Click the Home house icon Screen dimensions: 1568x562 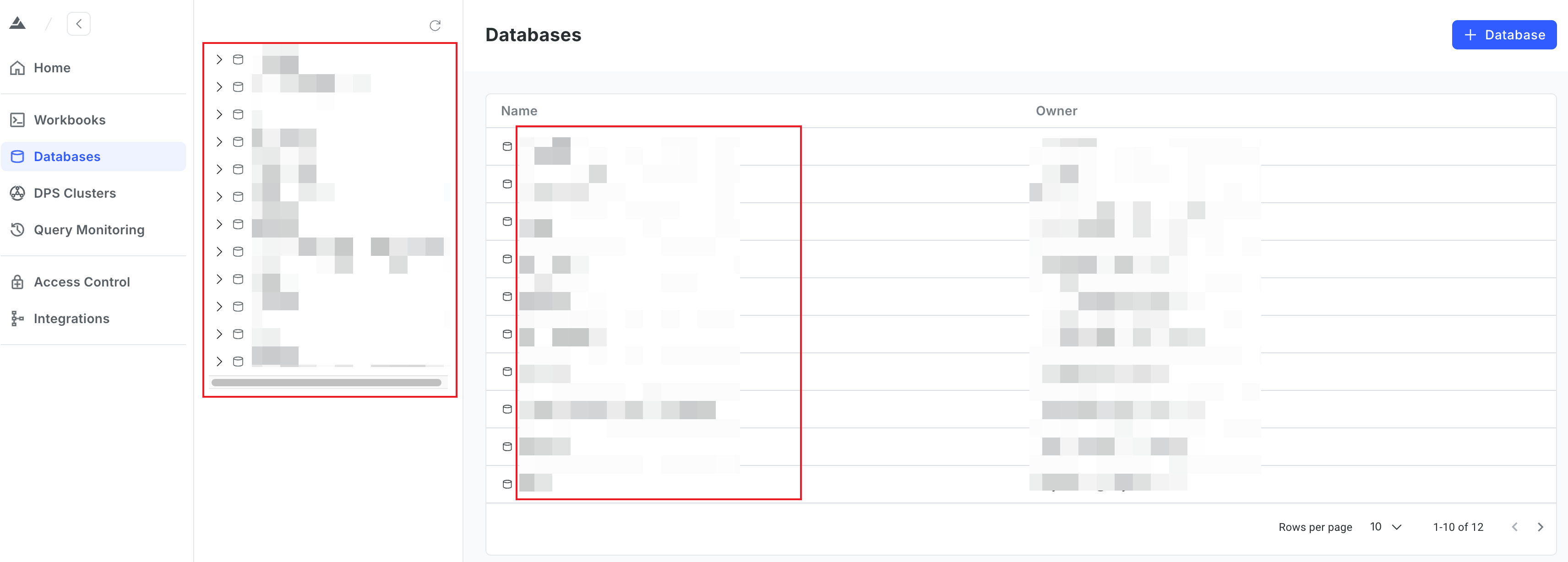18,68
